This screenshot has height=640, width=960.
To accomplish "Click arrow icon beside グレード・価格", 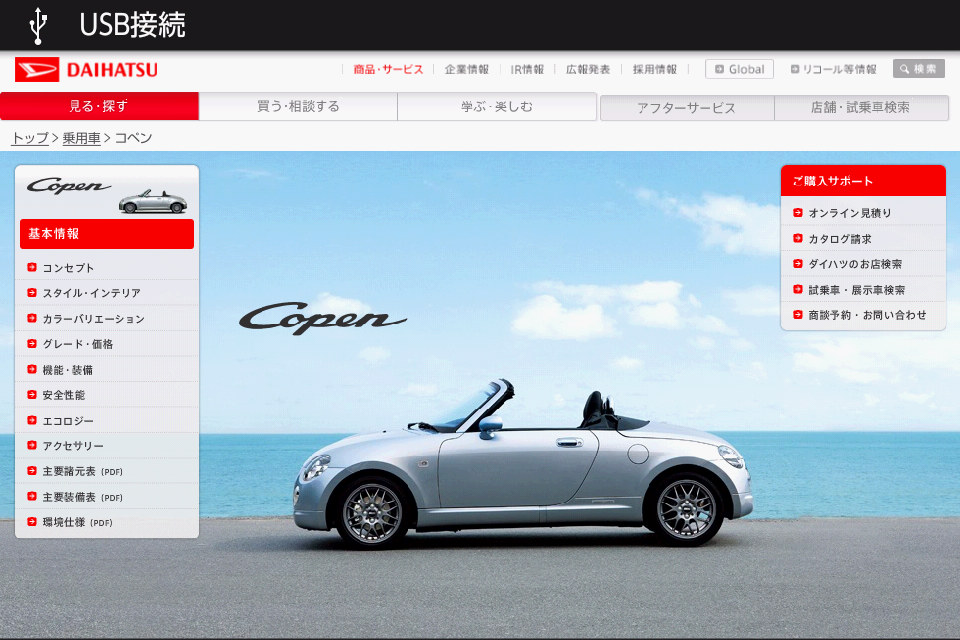I will point(32,344).
